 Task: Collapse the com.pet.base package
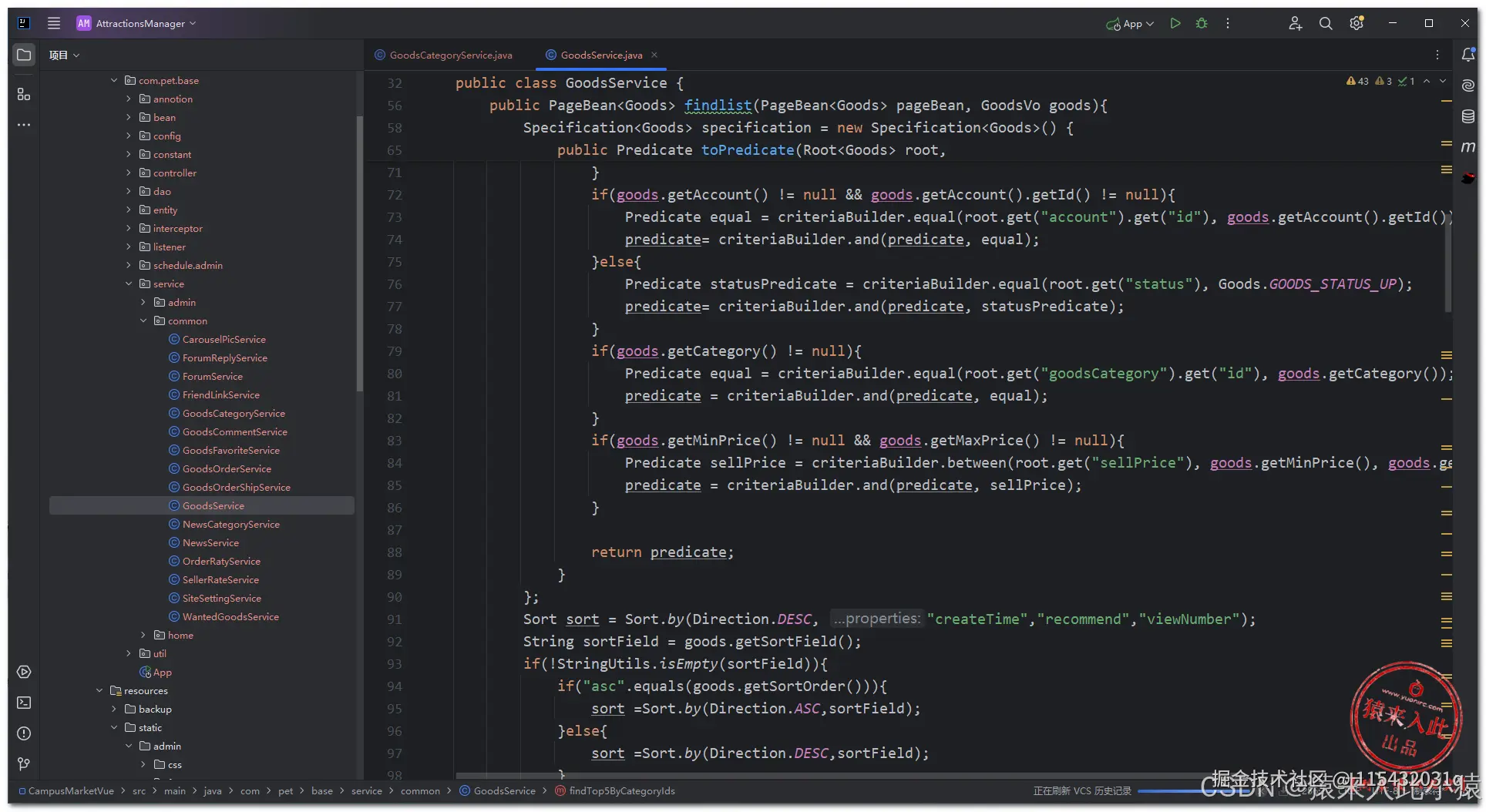click(114, 80)
